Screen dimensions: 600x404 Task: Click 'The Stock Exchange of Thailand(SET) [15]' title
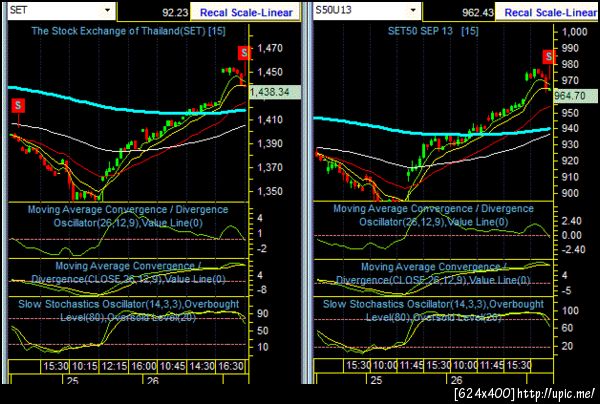pos(128,31)
